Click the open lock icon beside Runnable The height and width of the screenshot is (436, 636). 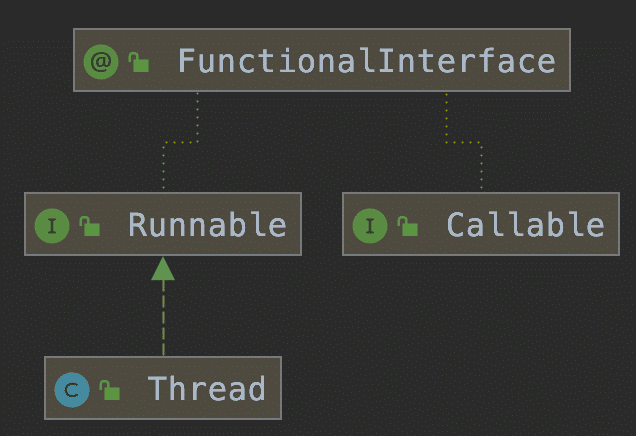[90, 226]
